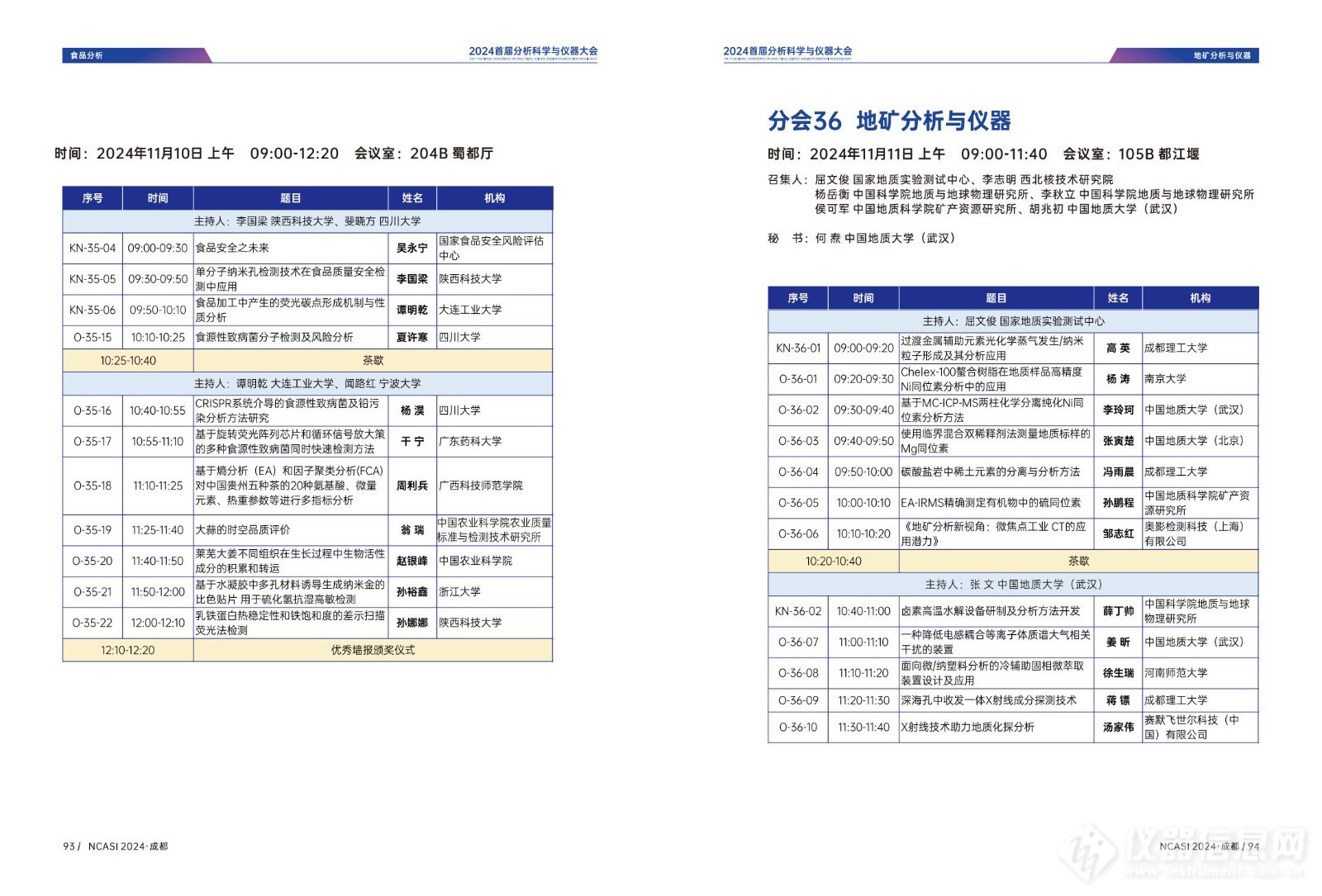Click session code 'KN-36-01'
The height and width of the screenshot is (896, 1322).
(798, 348)
